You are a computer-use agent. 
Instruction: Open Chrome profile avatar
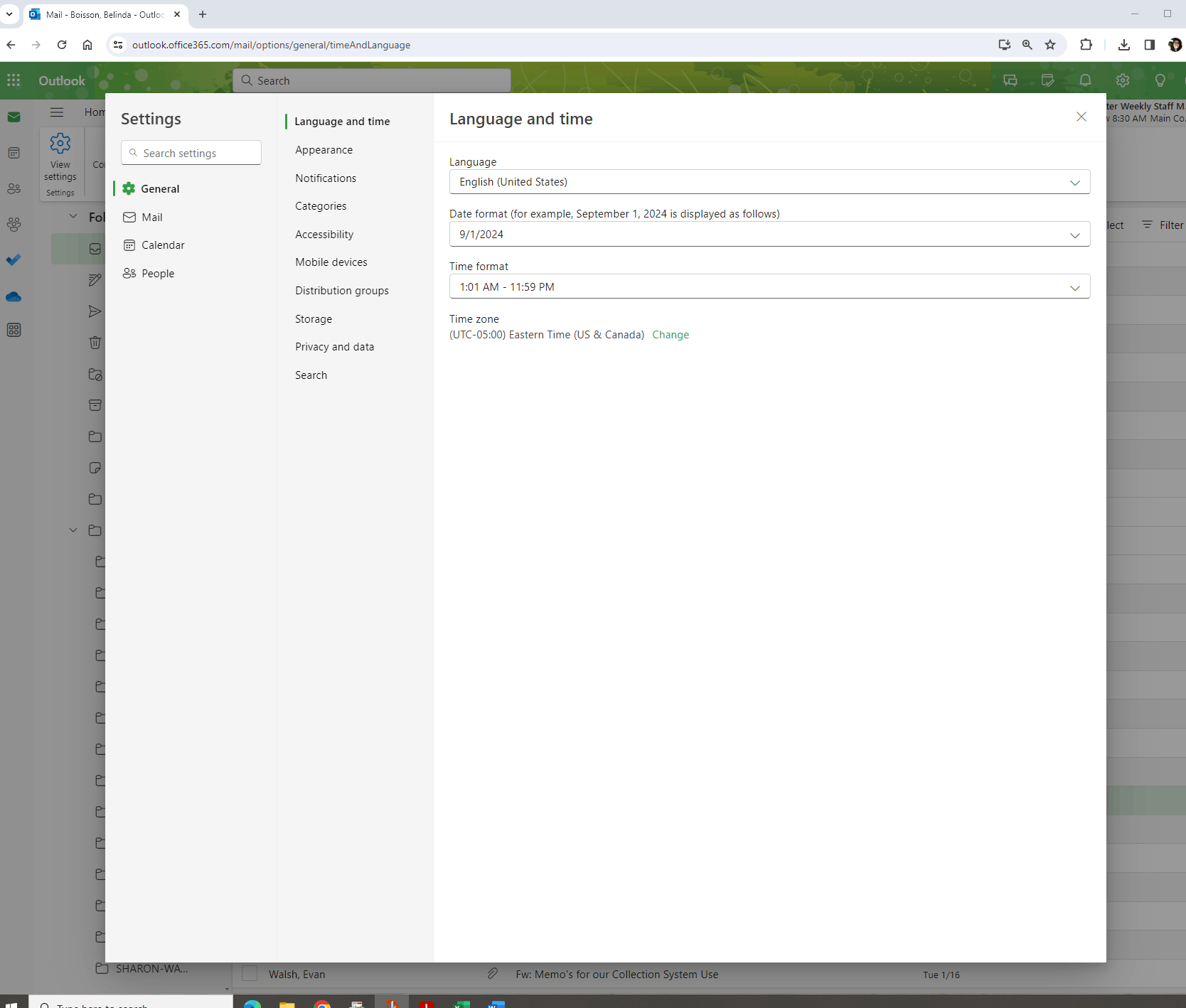coord(1175,45)
